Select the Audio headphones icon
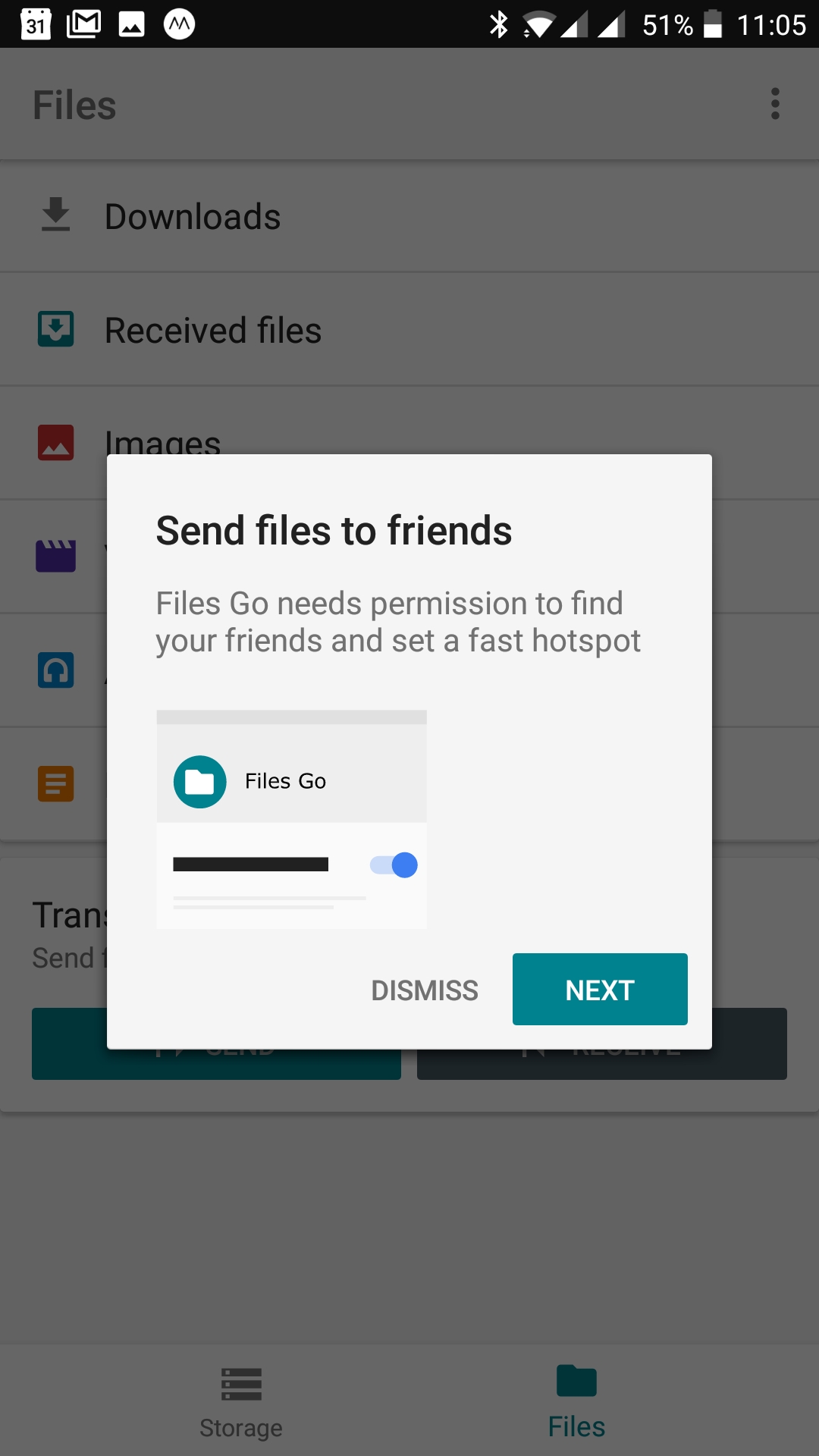Image resolution: width=819 pixels, height=1456 pixels. pos(56,670)
